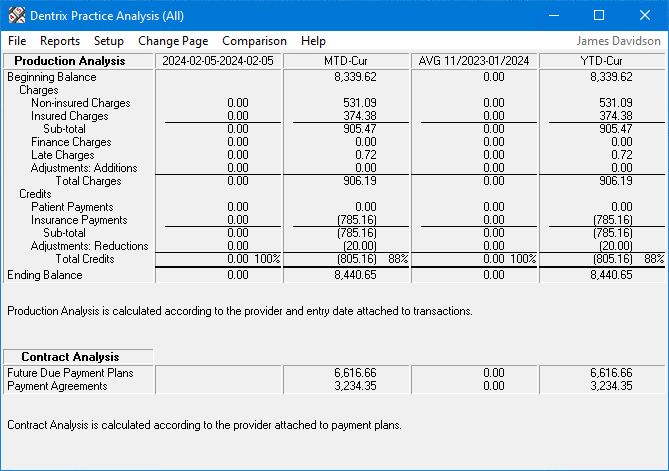
Task: Click the MTD-Cur column header
Action: (349, 61)
